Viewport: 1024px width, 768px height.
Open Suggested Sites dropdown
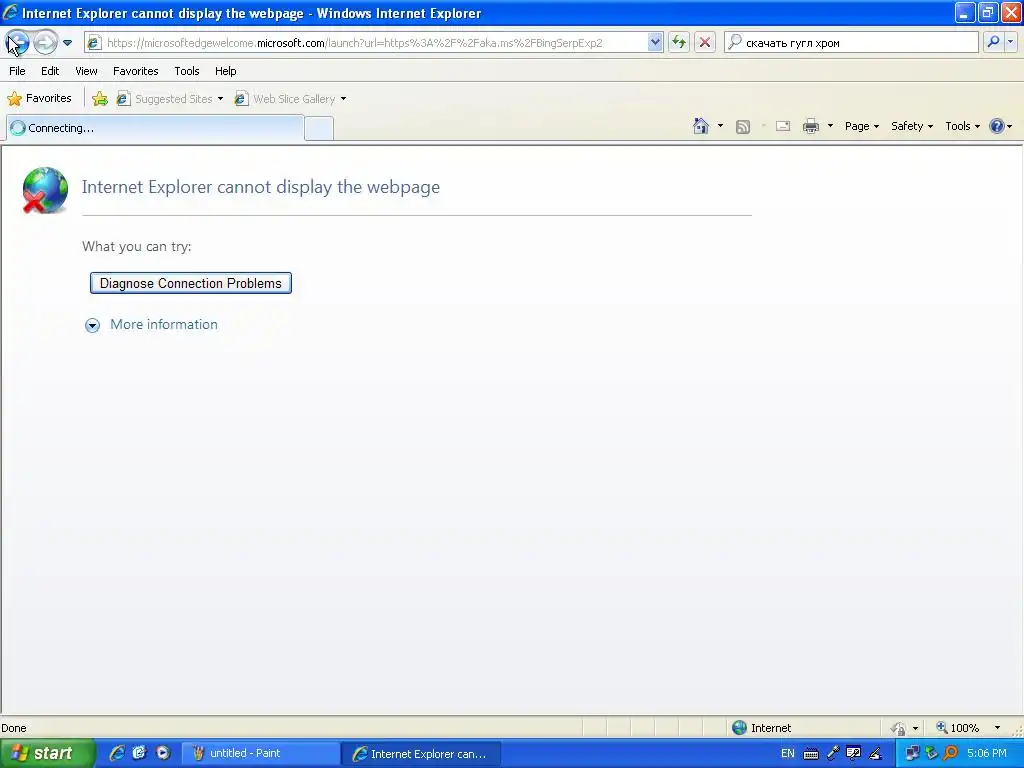(170, 99)
